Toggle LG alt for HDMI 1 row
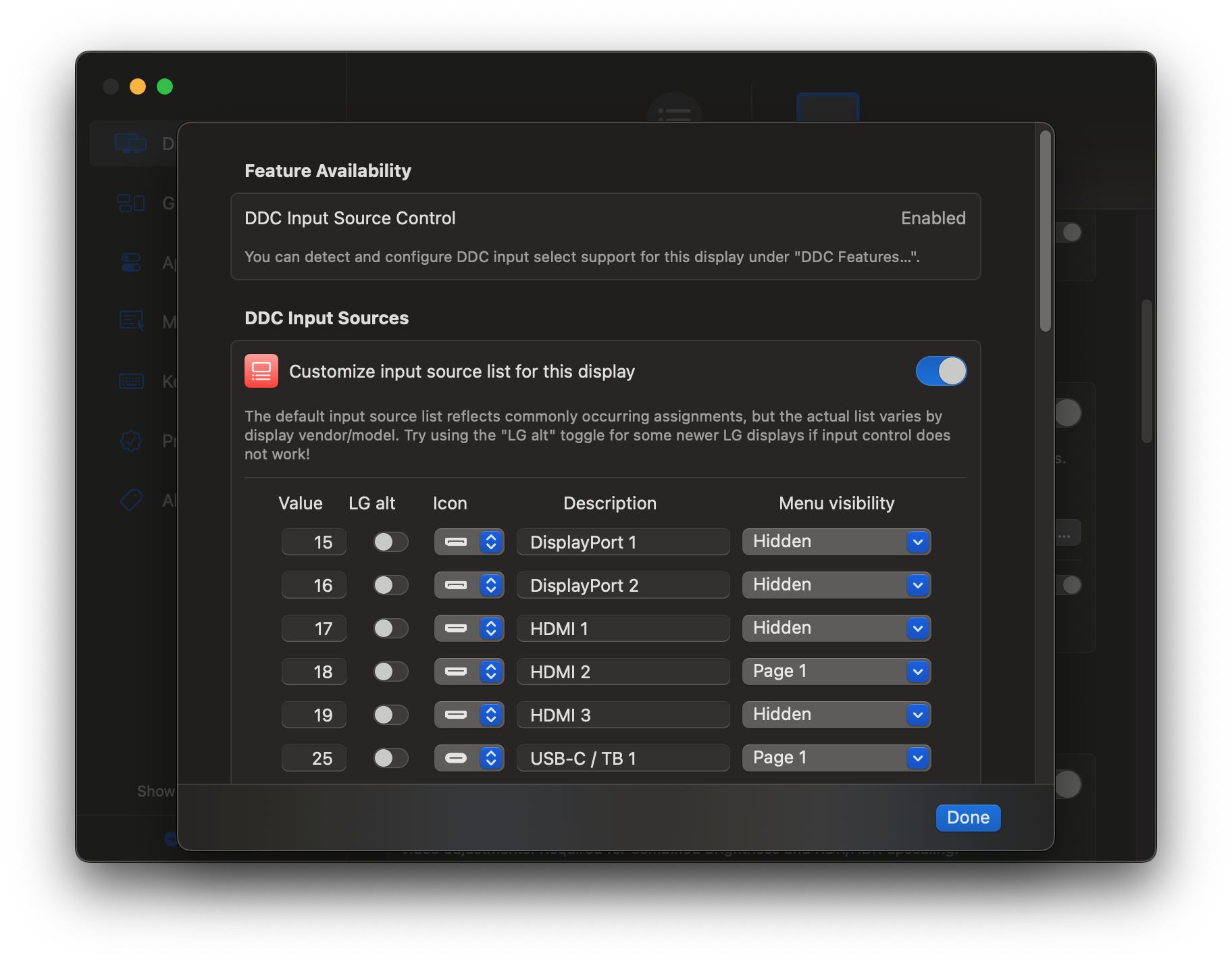1232x962 pixels. click(391, 628)
